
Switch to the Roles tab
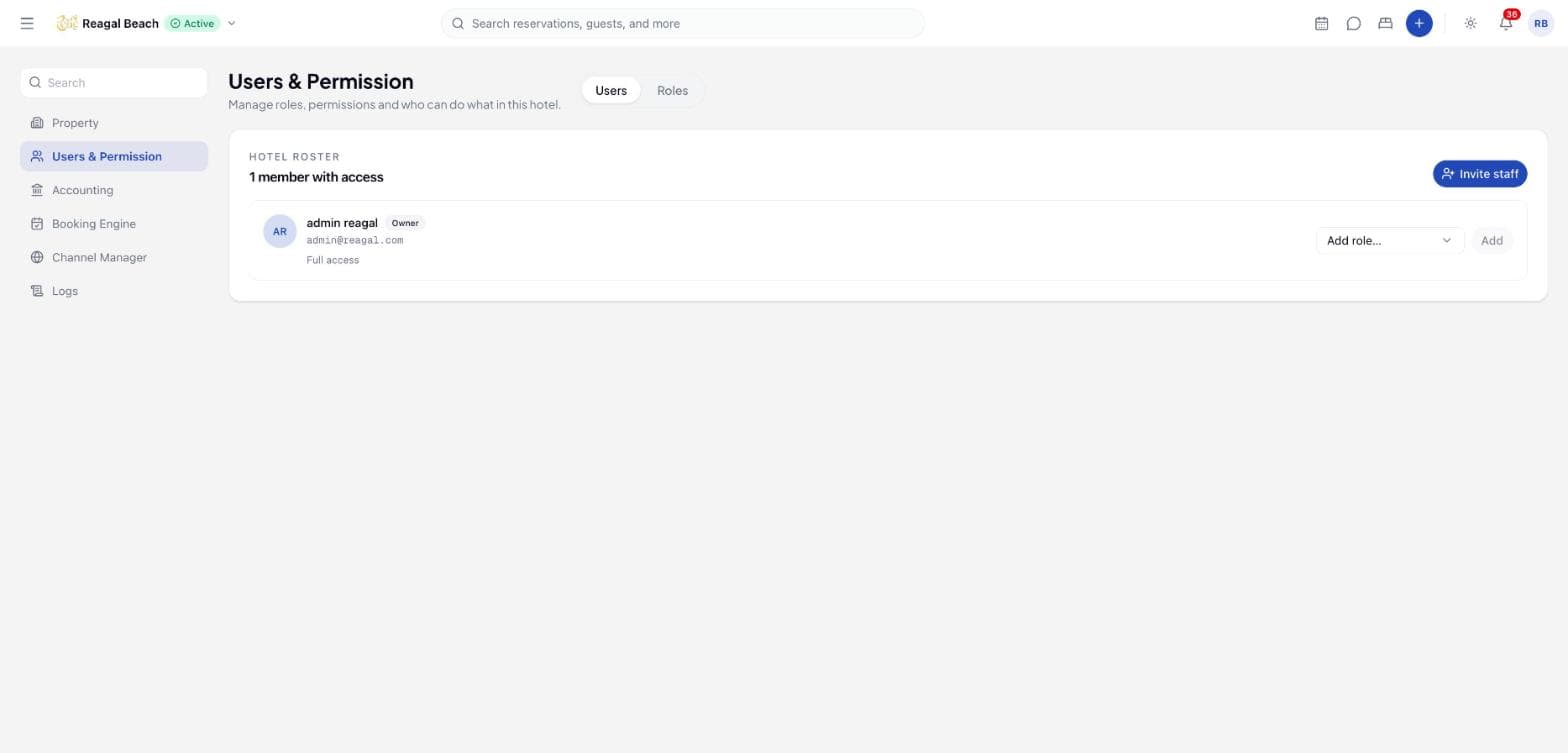point(672,90)
